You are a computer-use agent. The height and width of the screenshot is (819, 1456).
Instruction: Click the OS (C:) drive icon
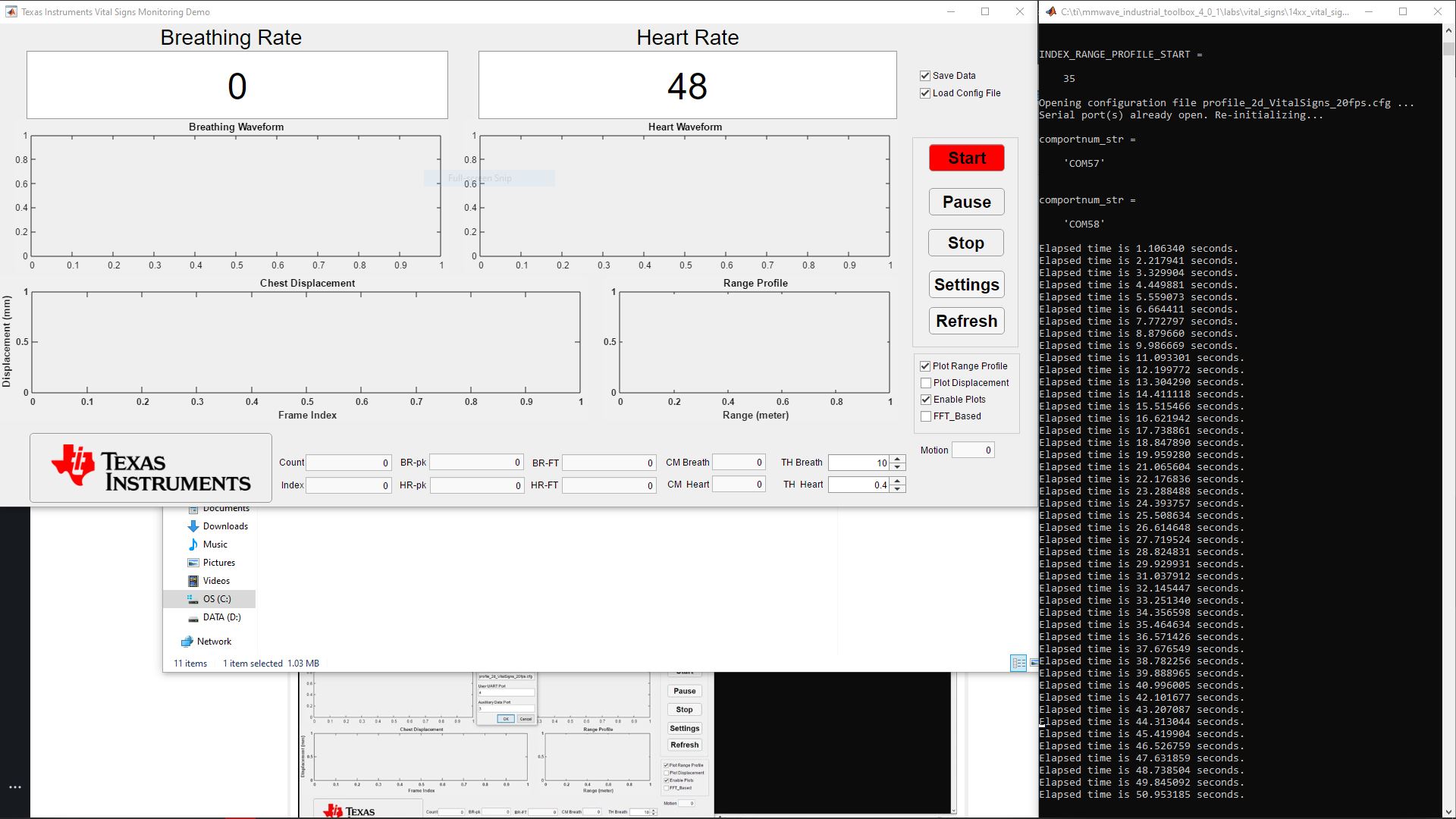(192, 598)
